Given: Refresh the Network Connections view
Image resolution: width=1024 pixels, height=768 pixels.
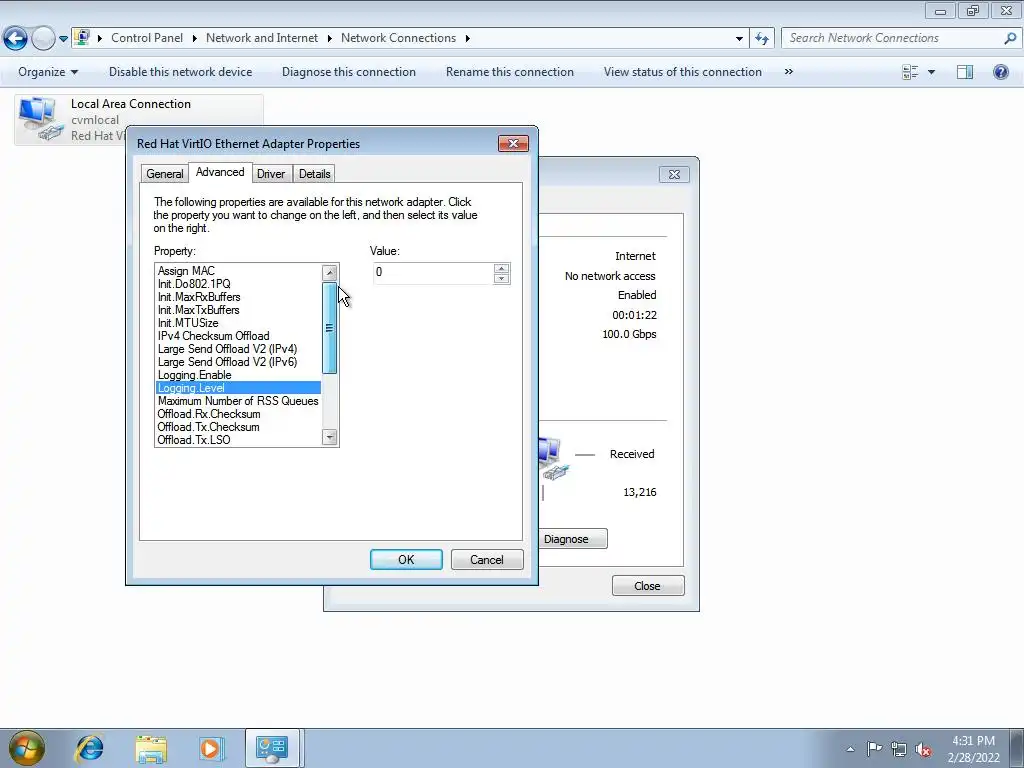Looking at the screenshot, I should coord(762,39).
